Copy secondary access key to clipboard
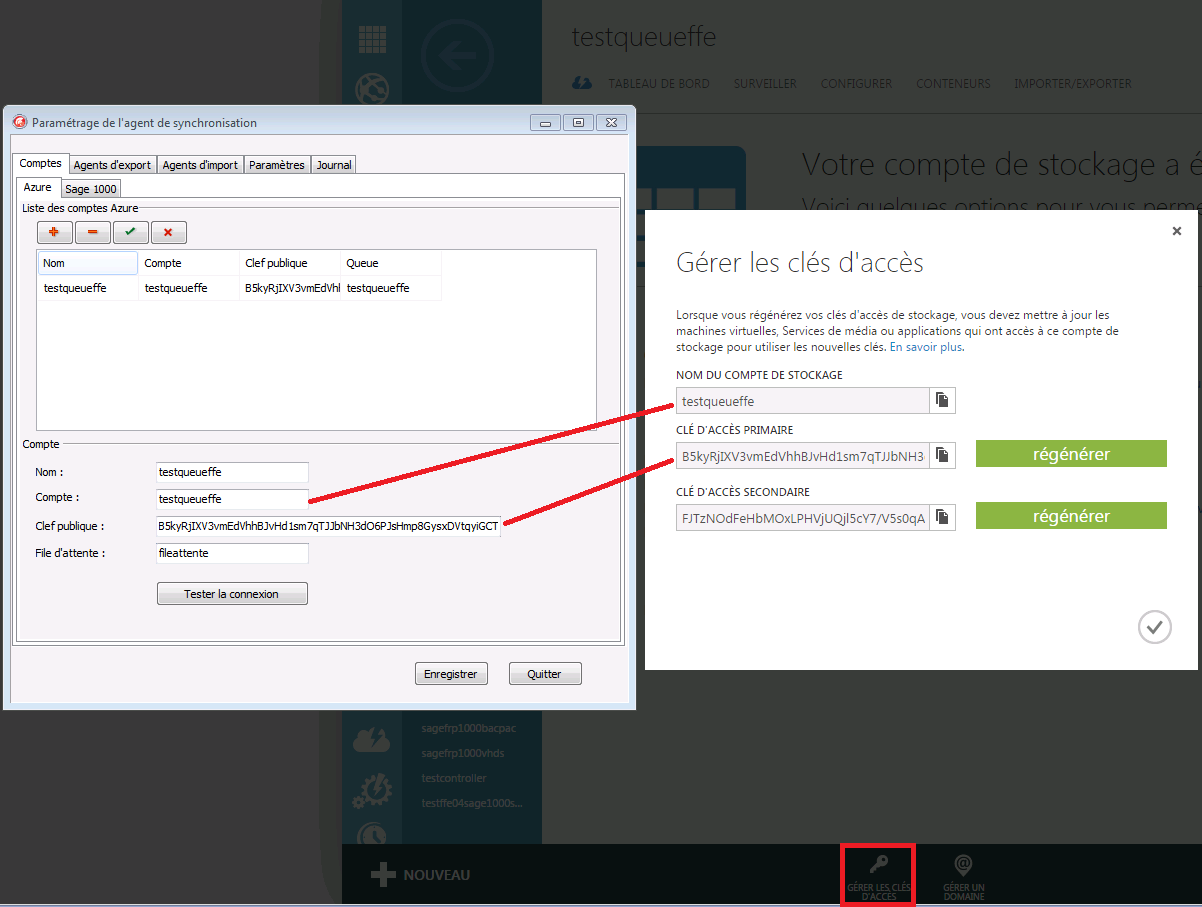1202x907 pixels. [x=942, y=517]
